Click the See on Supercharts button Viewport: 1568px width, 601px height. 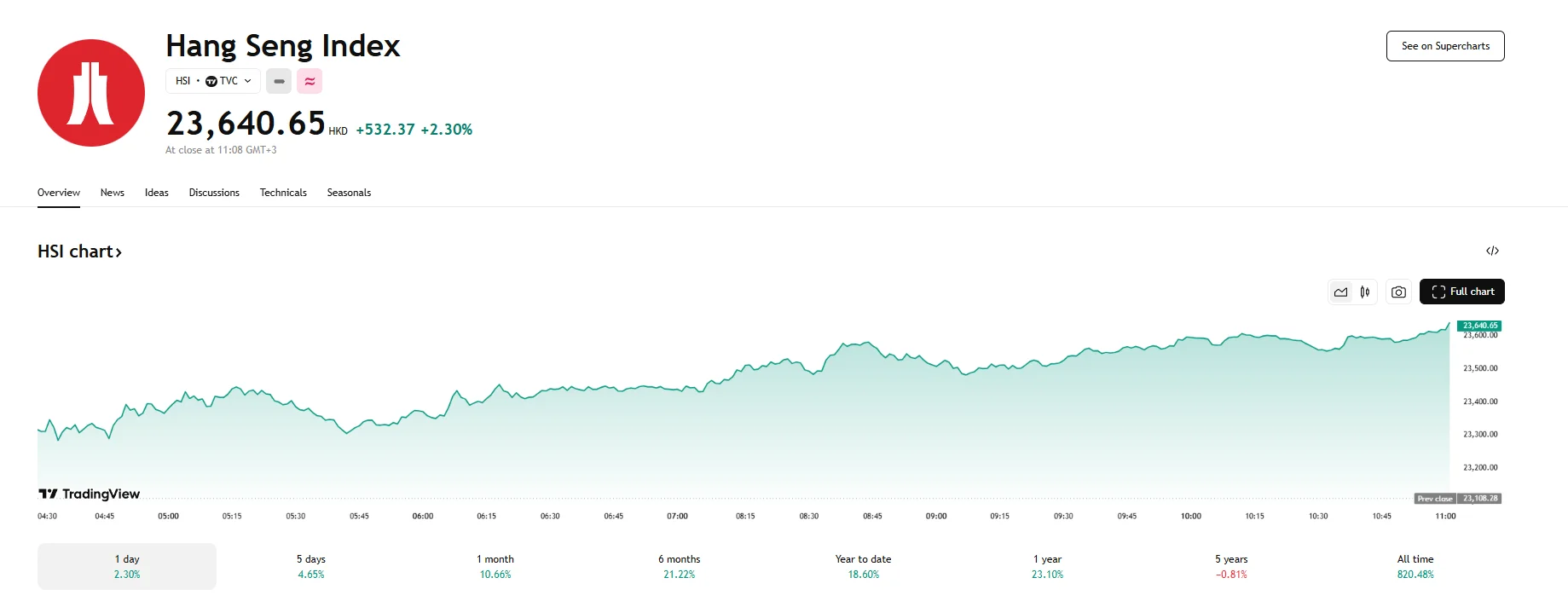click(x=1444, y=46)
